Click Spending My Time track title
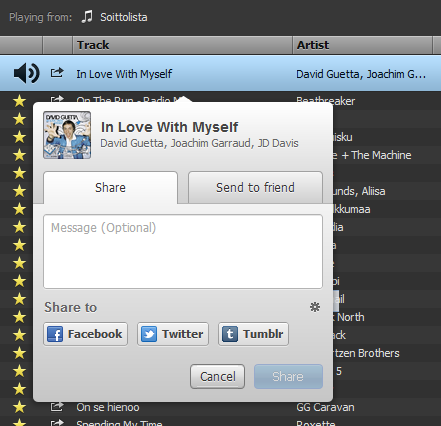Viewport: 441px width, 426px height. point(119,423)
